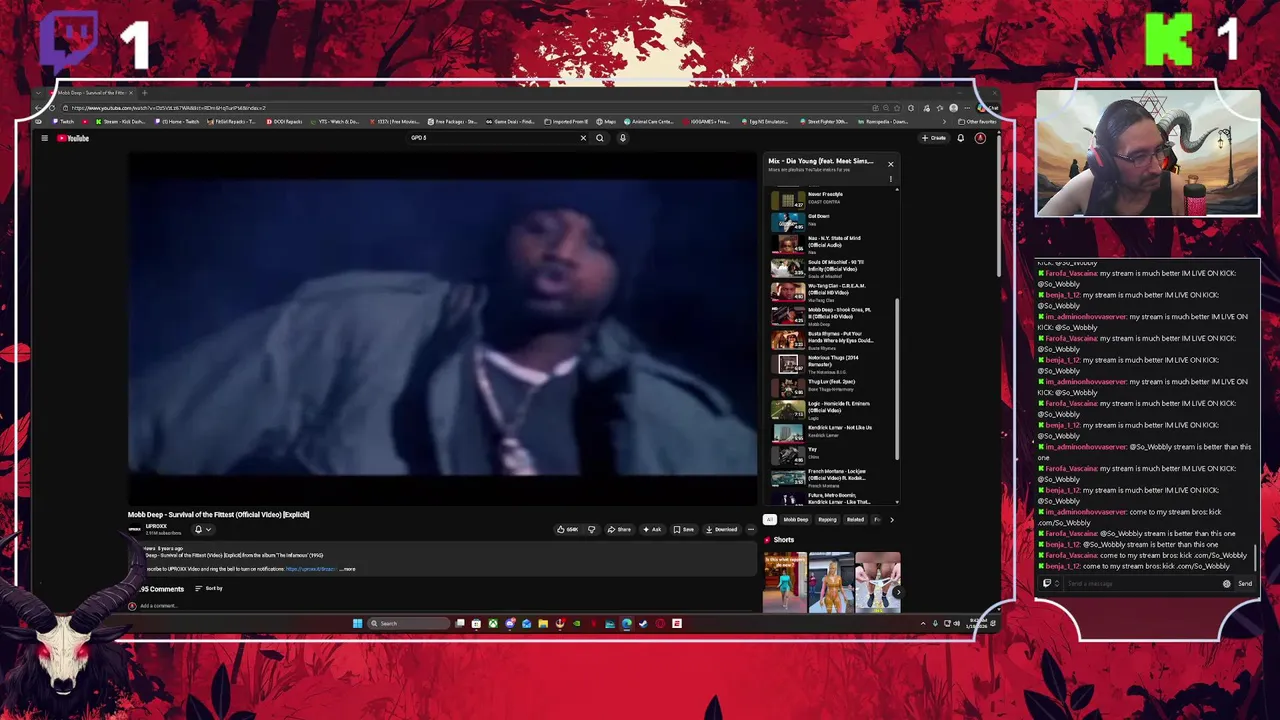Play Notorious Thugs (2014 Remaster)
This screenshot has height=720, width=1280.
click(830, 364)
